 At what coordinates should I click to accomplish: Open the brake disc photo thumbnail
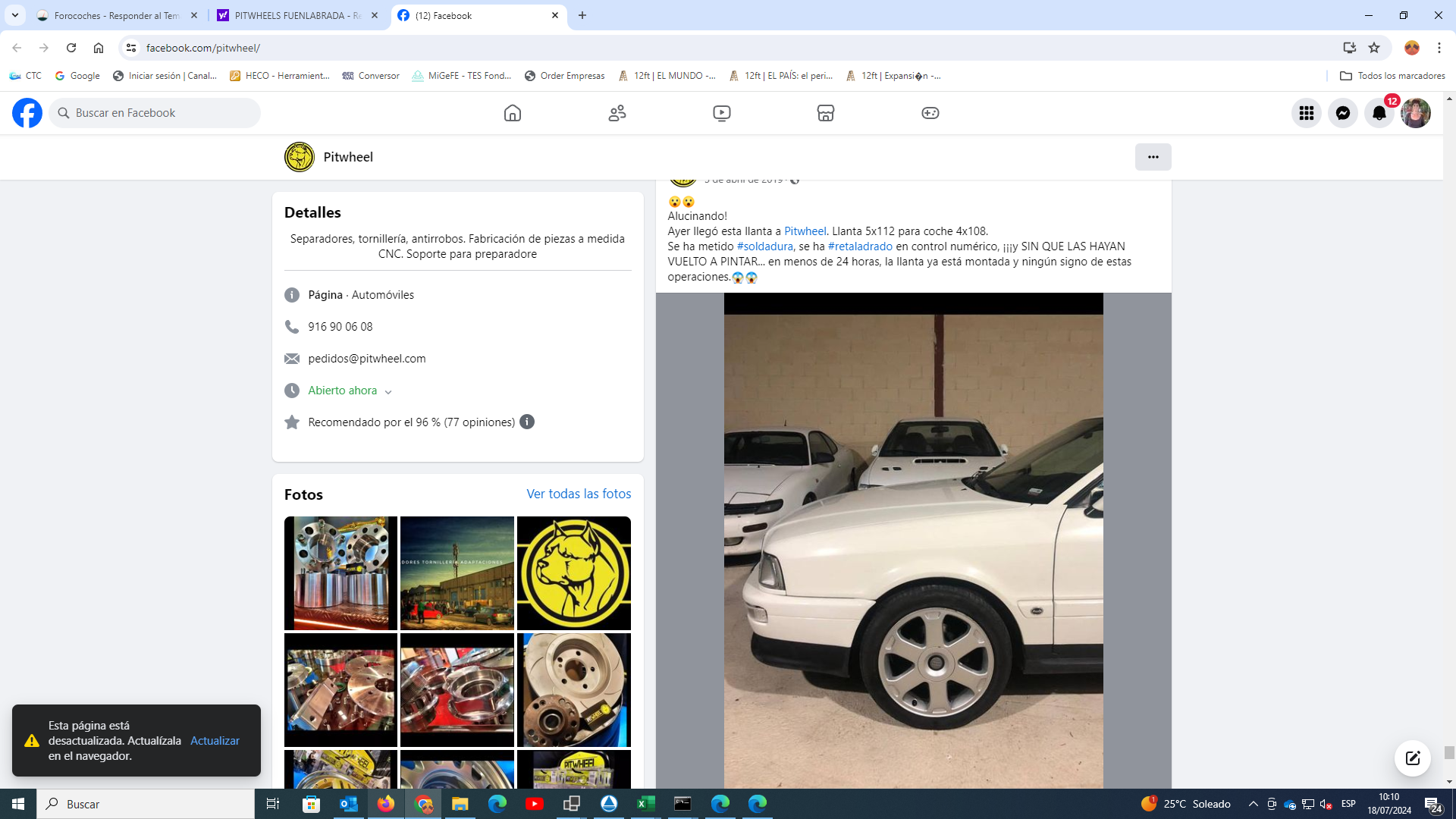[574, 690]
